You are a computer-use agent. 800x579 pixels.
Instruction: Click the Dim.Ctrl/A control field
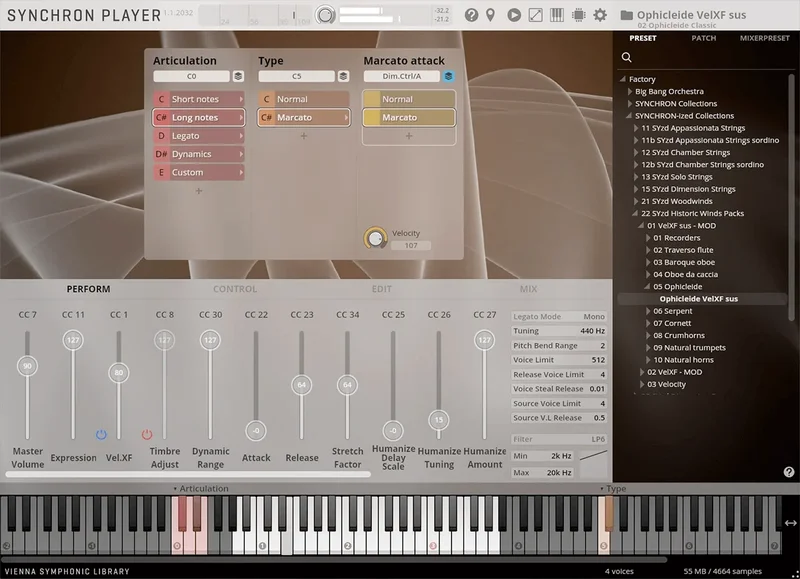pos(402,76)
